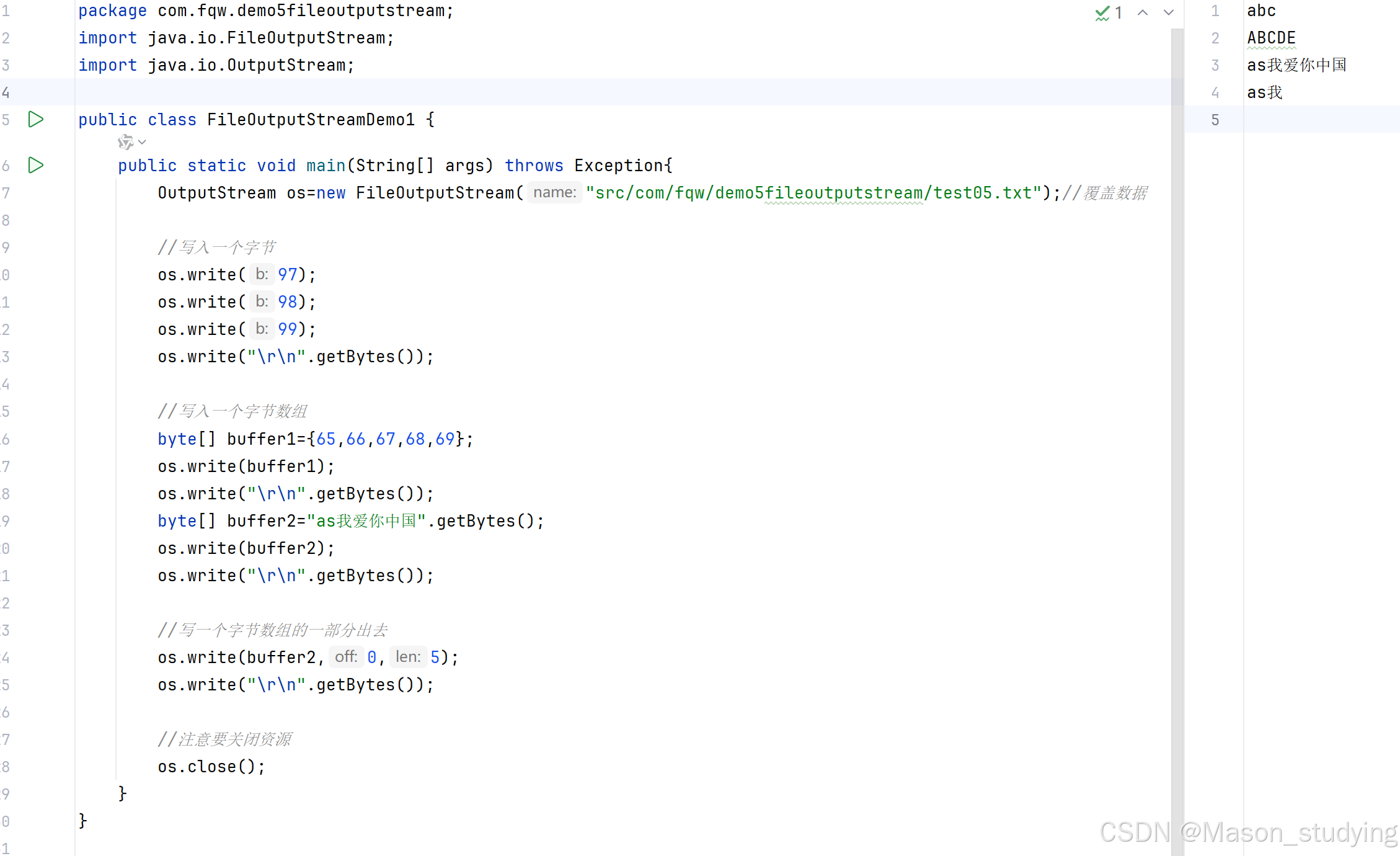Jump to next highlighted problem arrow
This screenshot has width=1400, height=856.
pos(1169,12)
